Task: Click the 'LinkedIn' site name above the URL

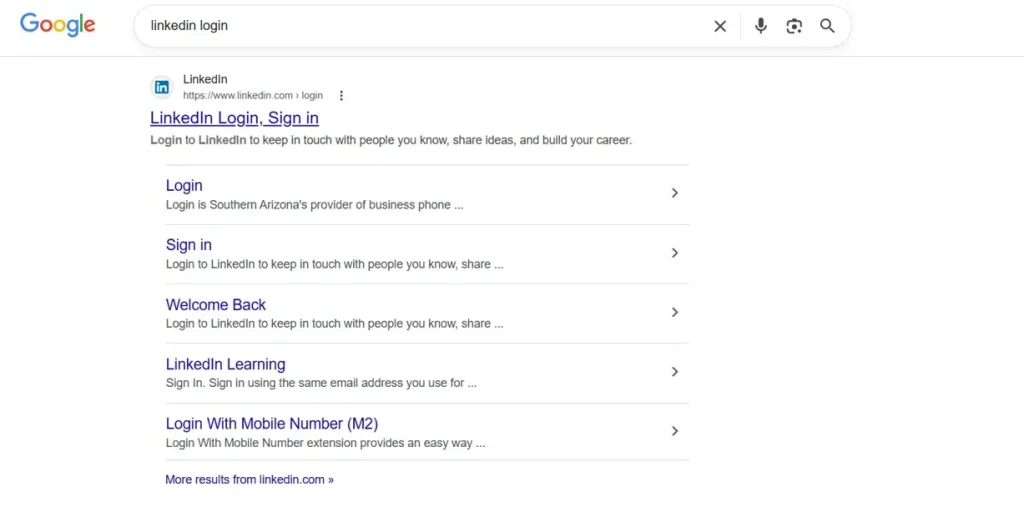Action: point(205,80)
